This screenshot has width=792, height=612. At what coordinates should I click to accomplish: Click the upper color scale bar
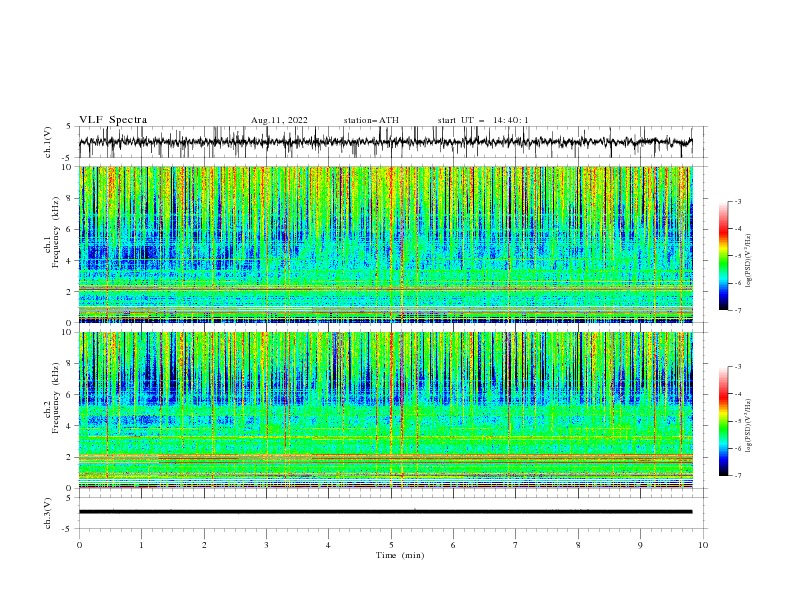723,255
